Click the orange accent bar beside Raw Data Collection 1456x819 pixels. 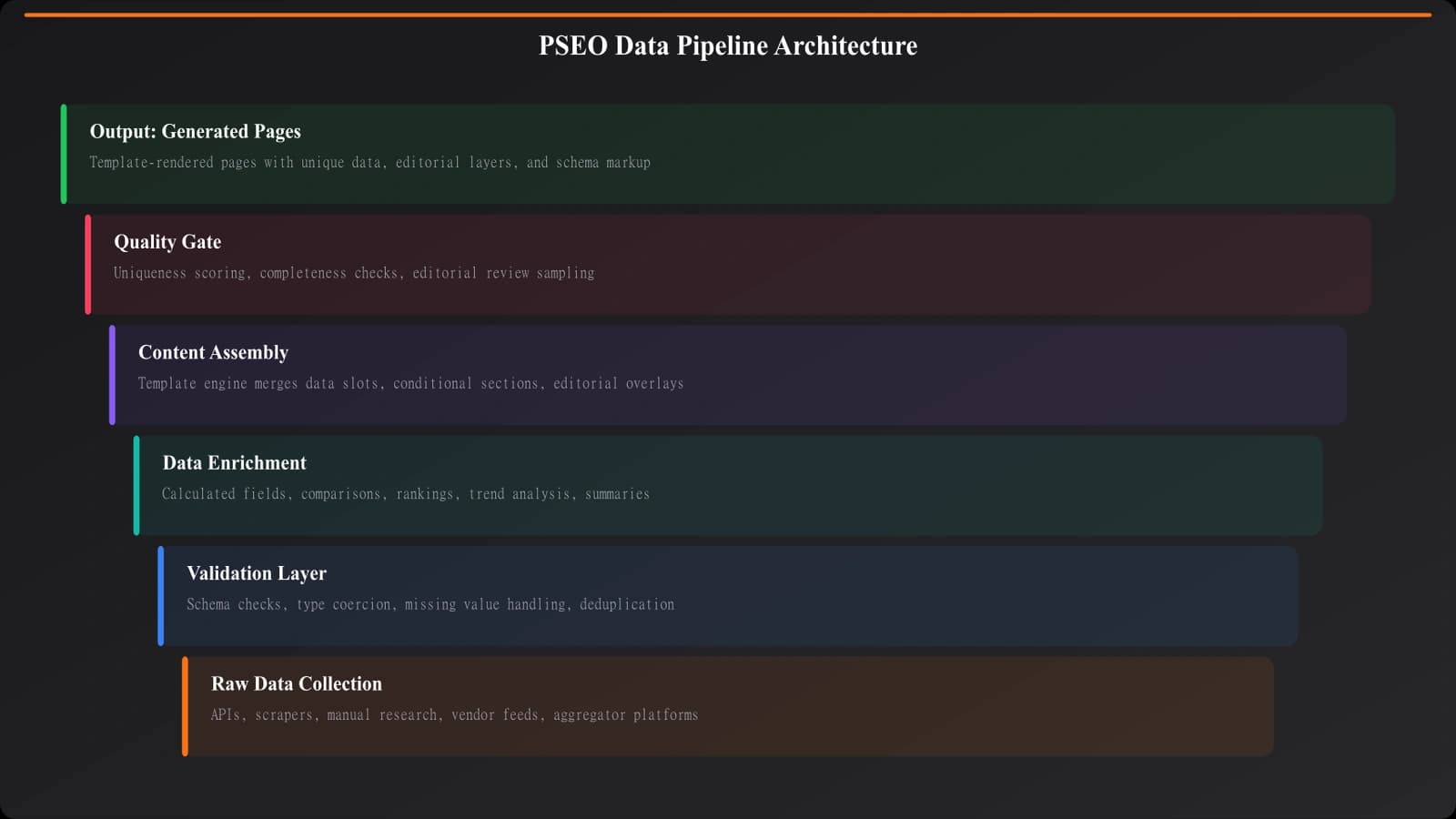point(184,706)
